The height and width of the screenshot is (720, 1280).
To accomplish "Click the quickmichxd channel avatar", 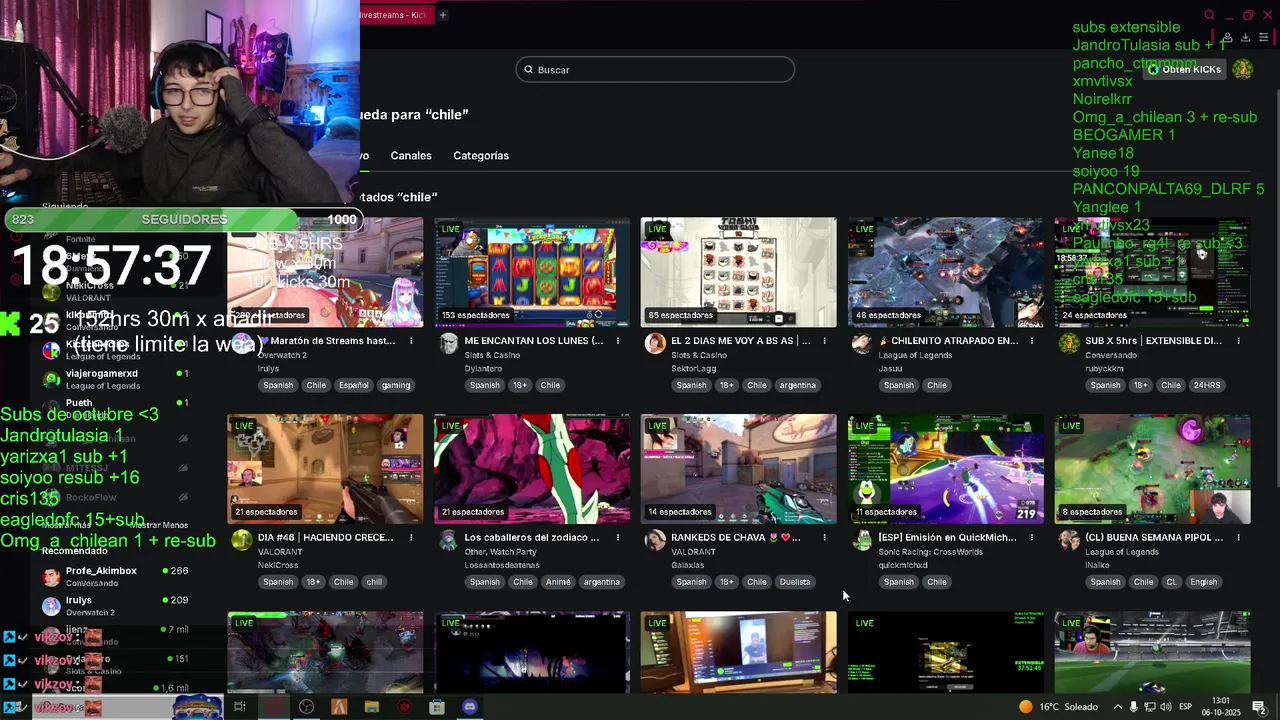I will [x=862, y=541].
